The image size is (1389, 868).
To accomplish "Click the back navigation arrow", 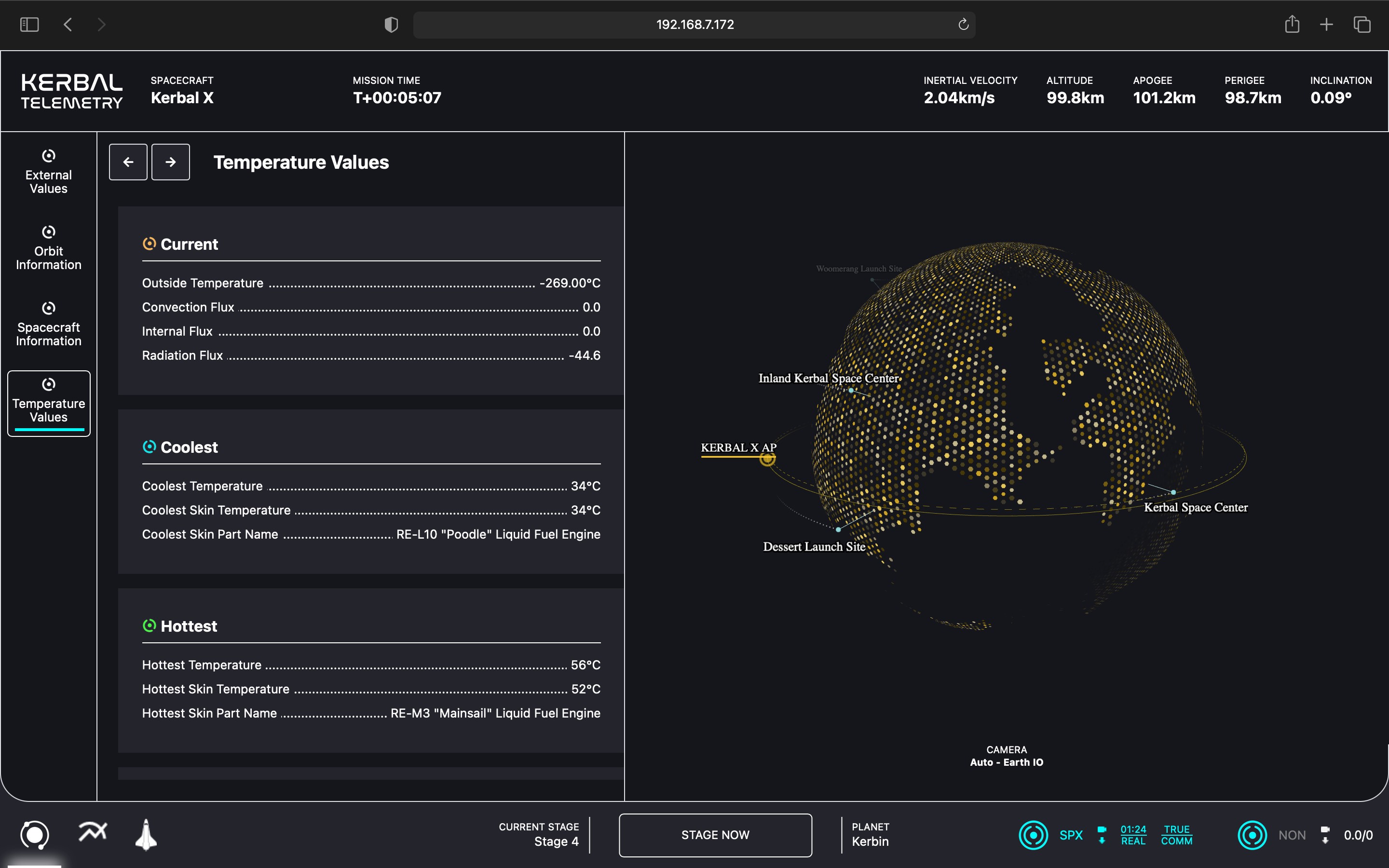I will point(128,161).
